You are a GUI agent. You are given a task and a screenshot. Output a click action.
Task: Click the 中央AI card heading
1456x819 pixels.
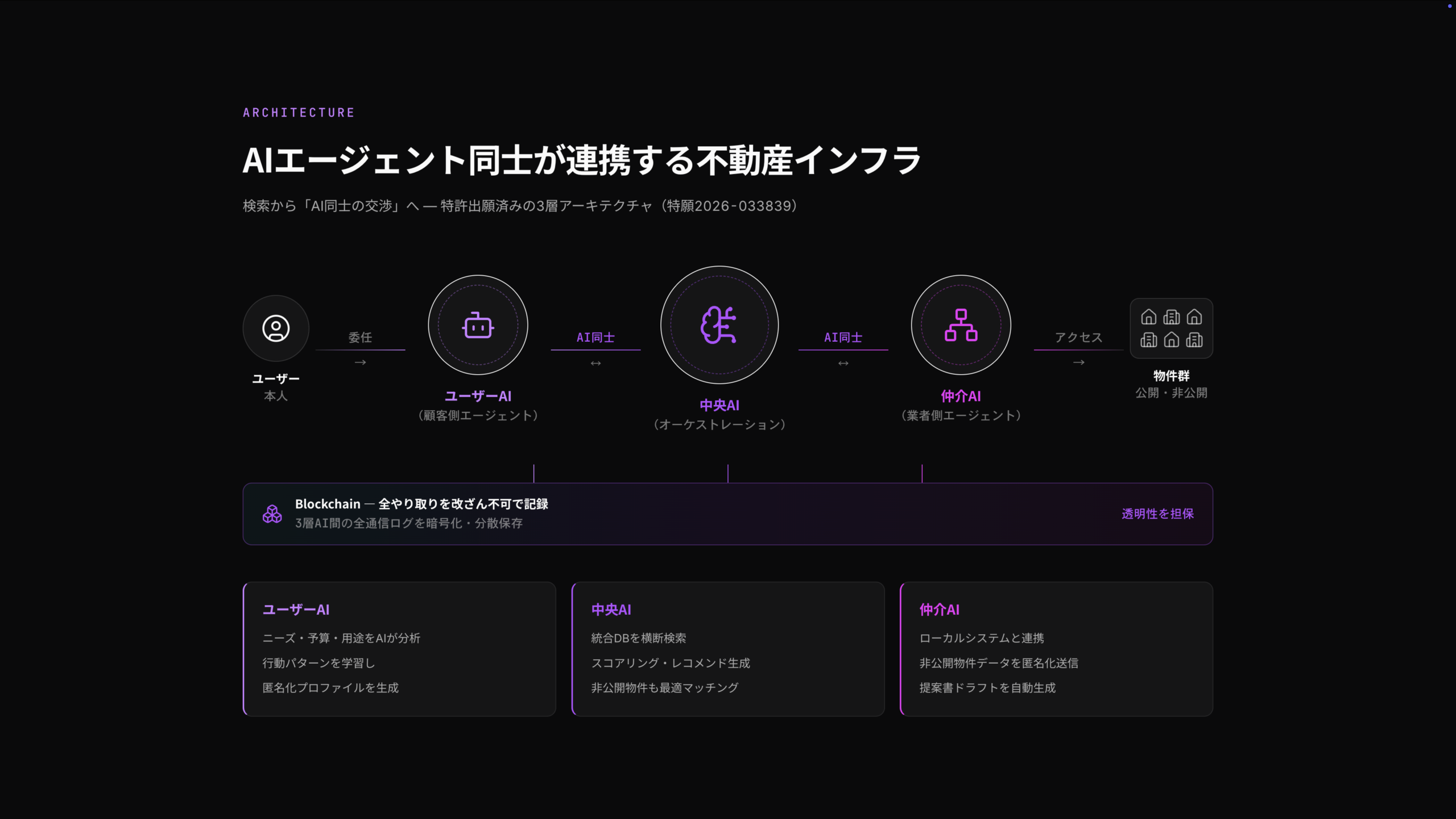pyautogui.click(x=611, y=610)
